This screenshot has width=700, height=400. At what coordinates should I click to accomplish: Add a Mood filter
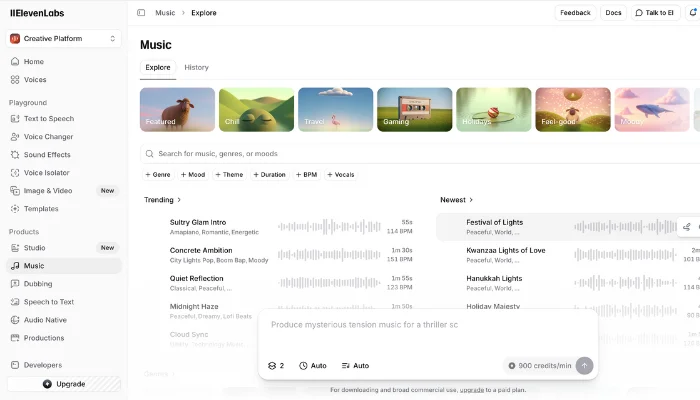[193, 175]
